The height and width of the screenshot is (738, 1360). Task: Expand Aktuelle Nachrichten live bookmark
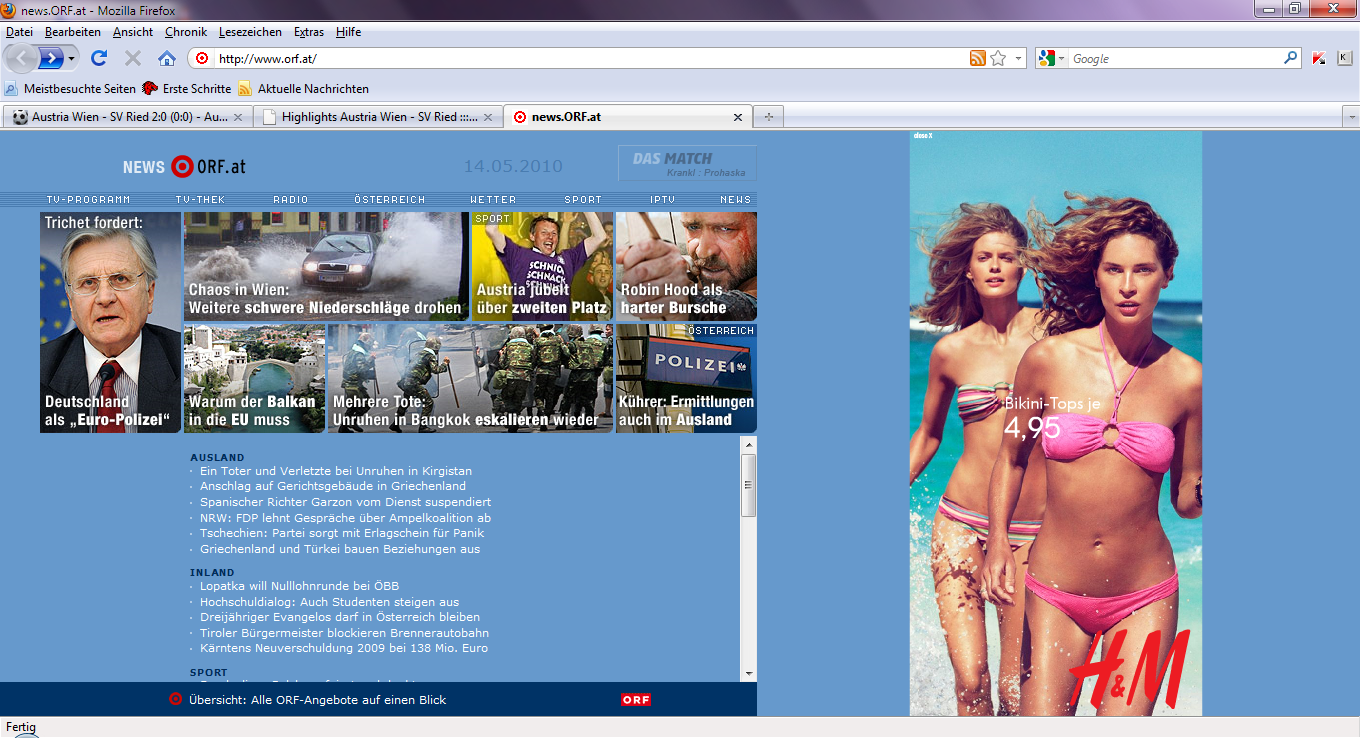(303, 89)
